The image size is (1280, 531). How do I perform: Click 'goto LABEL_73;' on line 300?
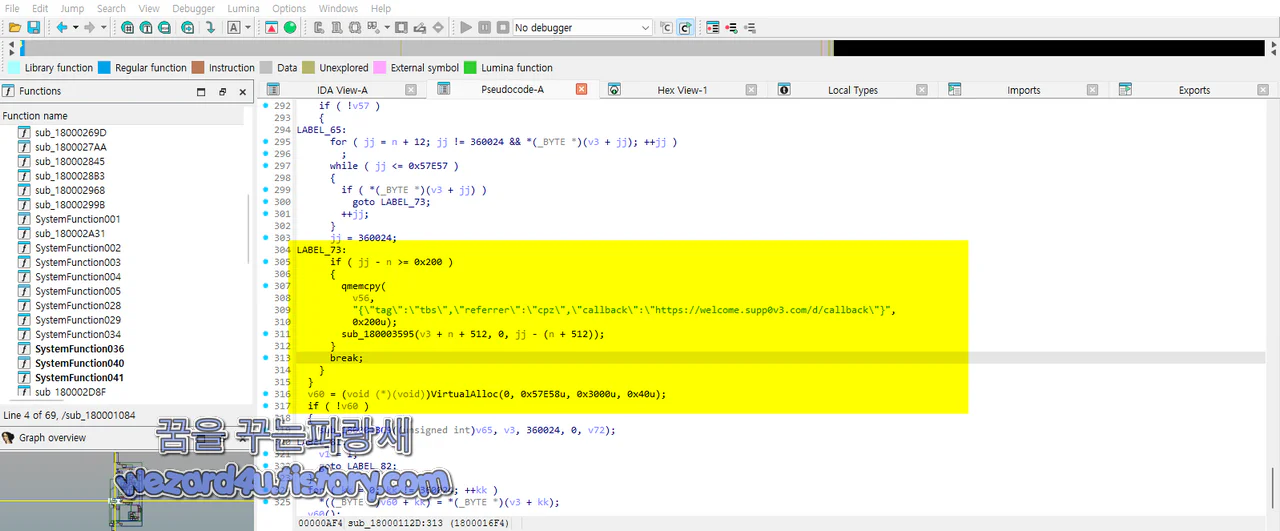(x=391, y=202)
